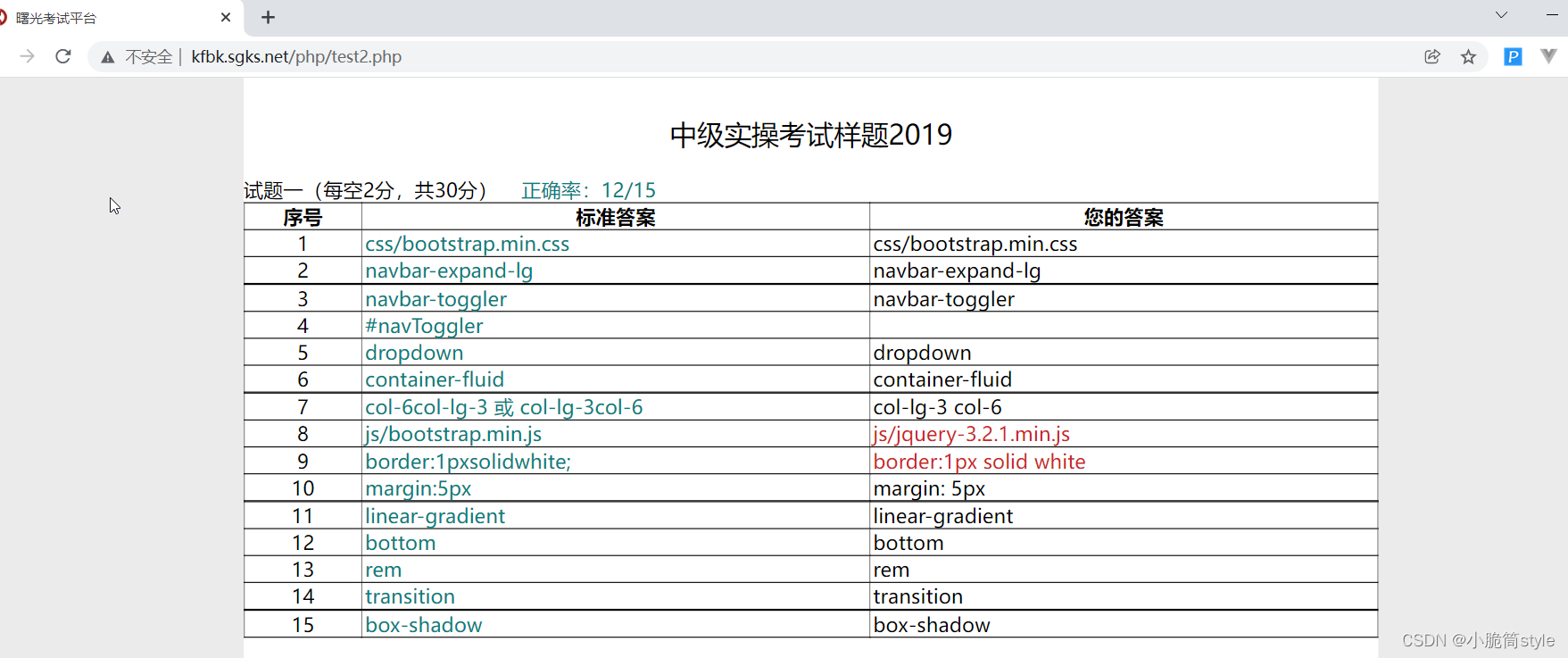Close the 曙光考试平台 tab
This screenshot has height=658, width=1568.
(x=226, y=17)
